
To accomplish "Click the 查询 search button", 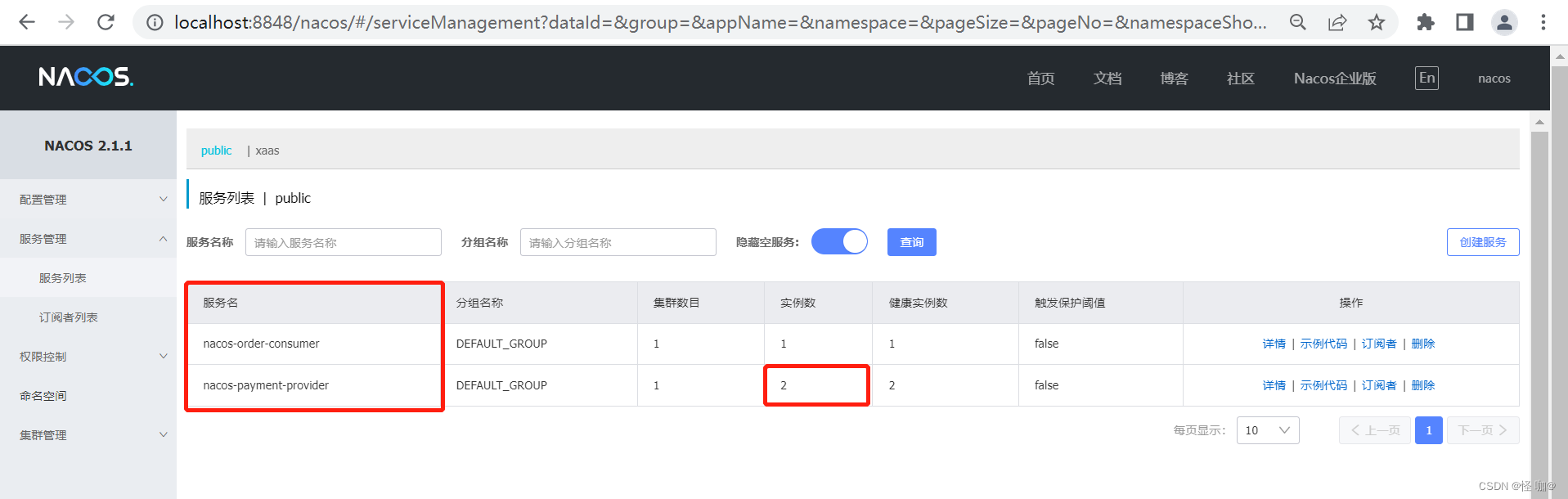I will [911, 242].
